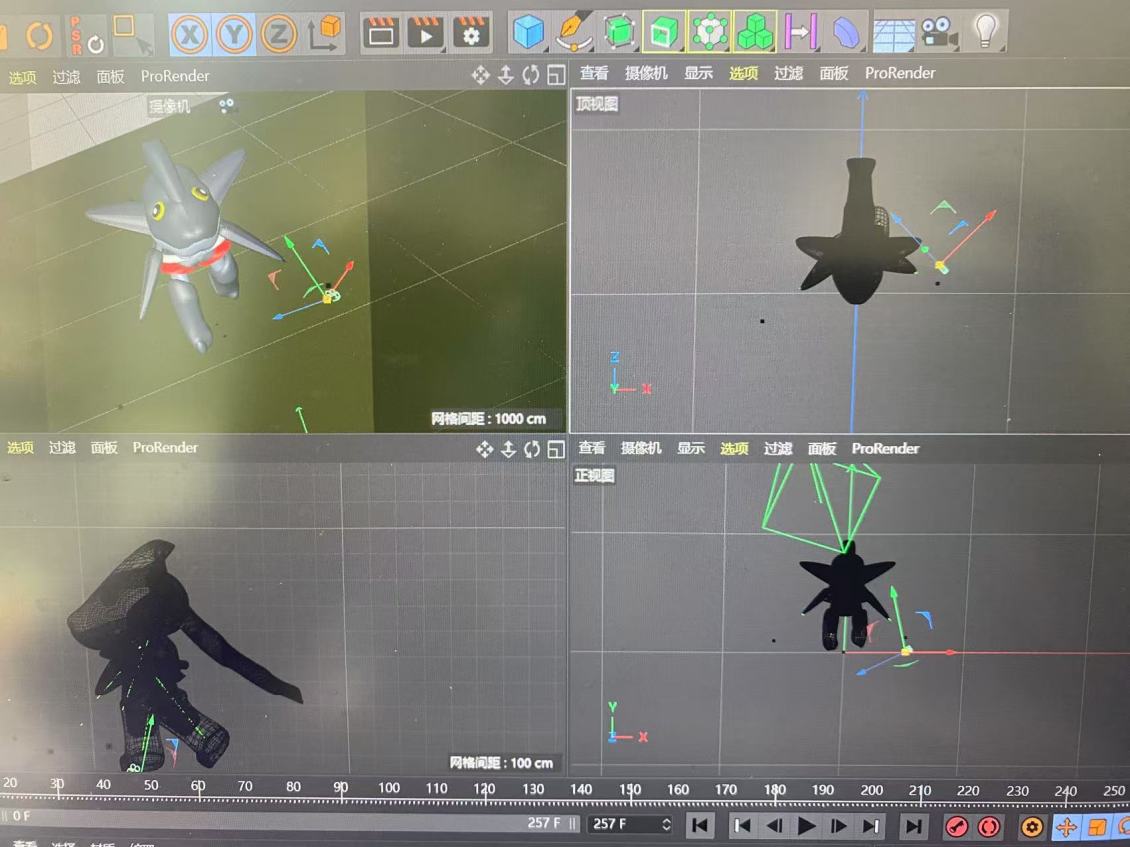Maximize the bottom-left viewport panel
Viewport: 1130px width, 847px height.
click(x=556, y=450)
